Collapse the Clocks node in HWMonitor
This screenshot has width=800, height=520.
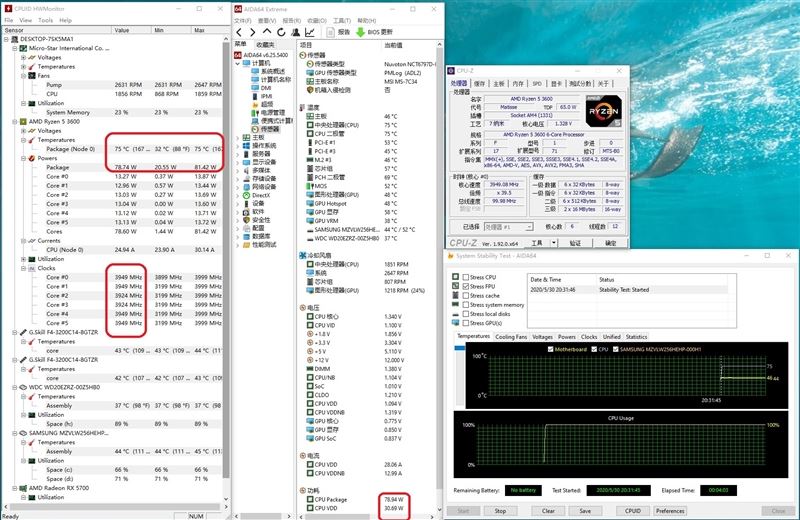[23, 268]
